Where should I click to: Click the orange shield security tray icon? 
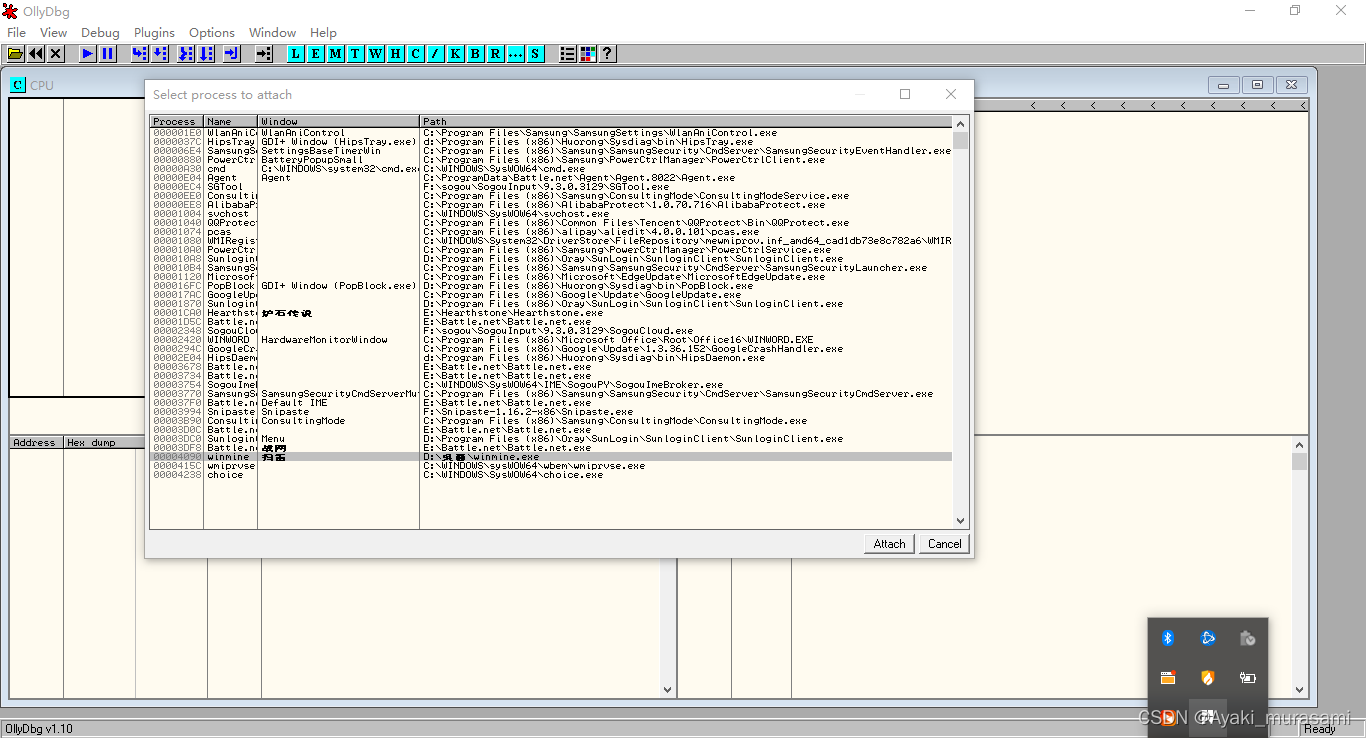click(x=1207, y=678)
